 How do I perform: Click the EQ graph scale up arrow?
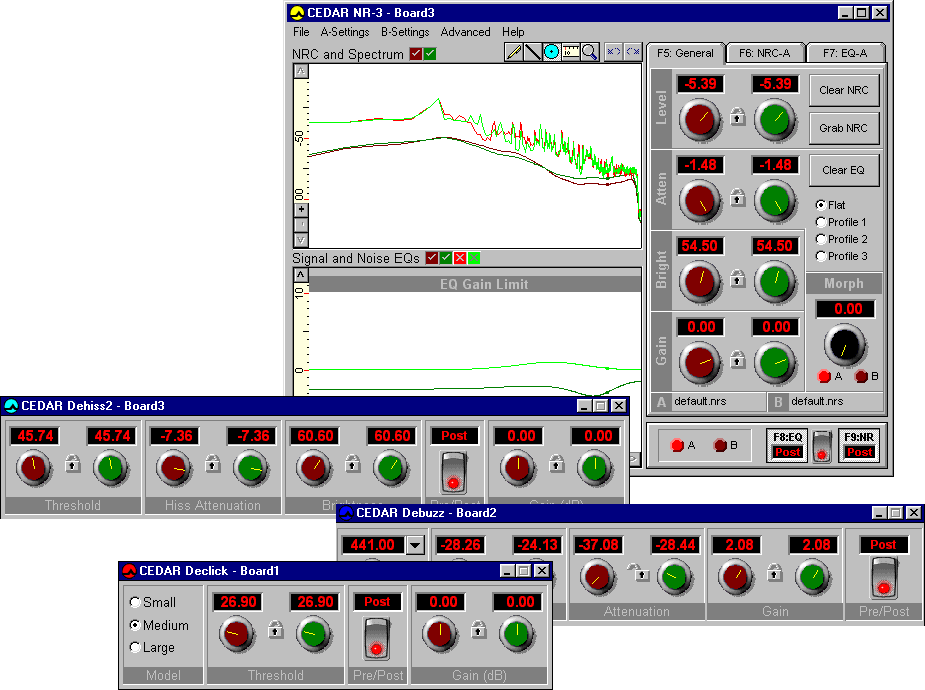(301, 275)
